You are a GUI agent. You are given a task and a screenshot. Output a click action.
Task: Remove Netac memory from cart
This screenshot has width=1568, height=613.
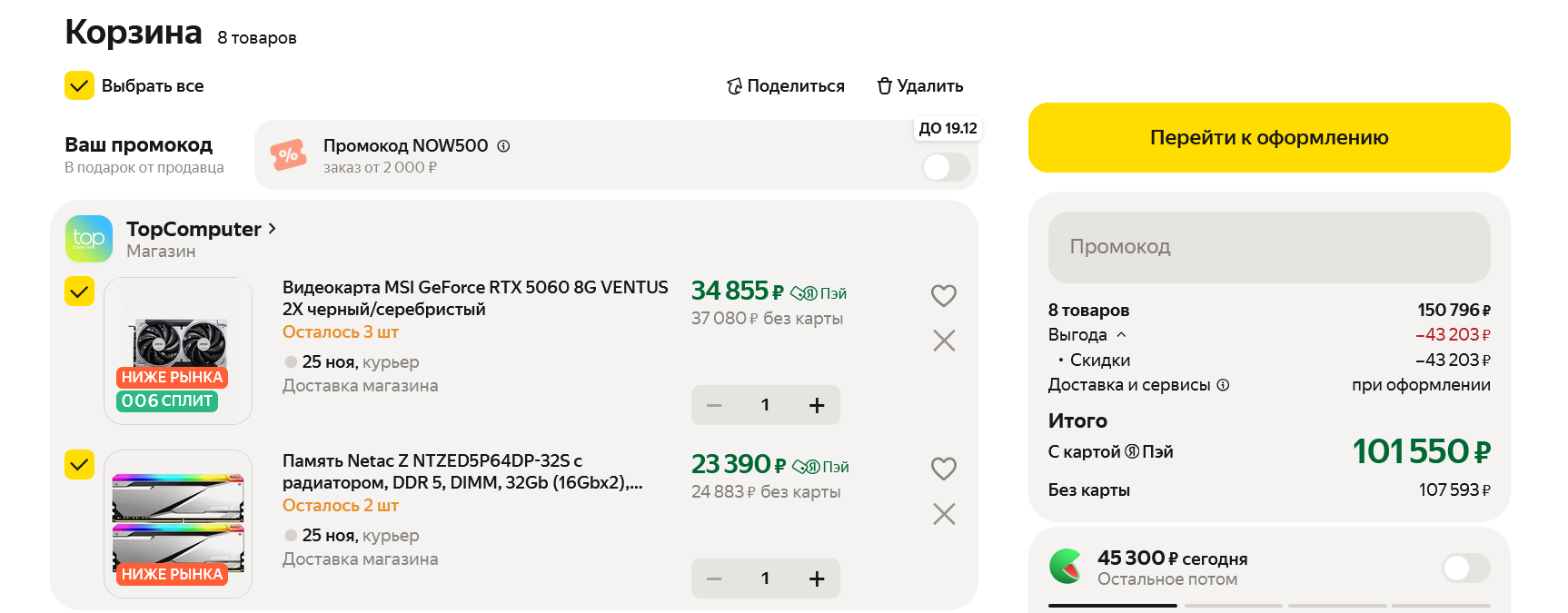tap(944, 514)
